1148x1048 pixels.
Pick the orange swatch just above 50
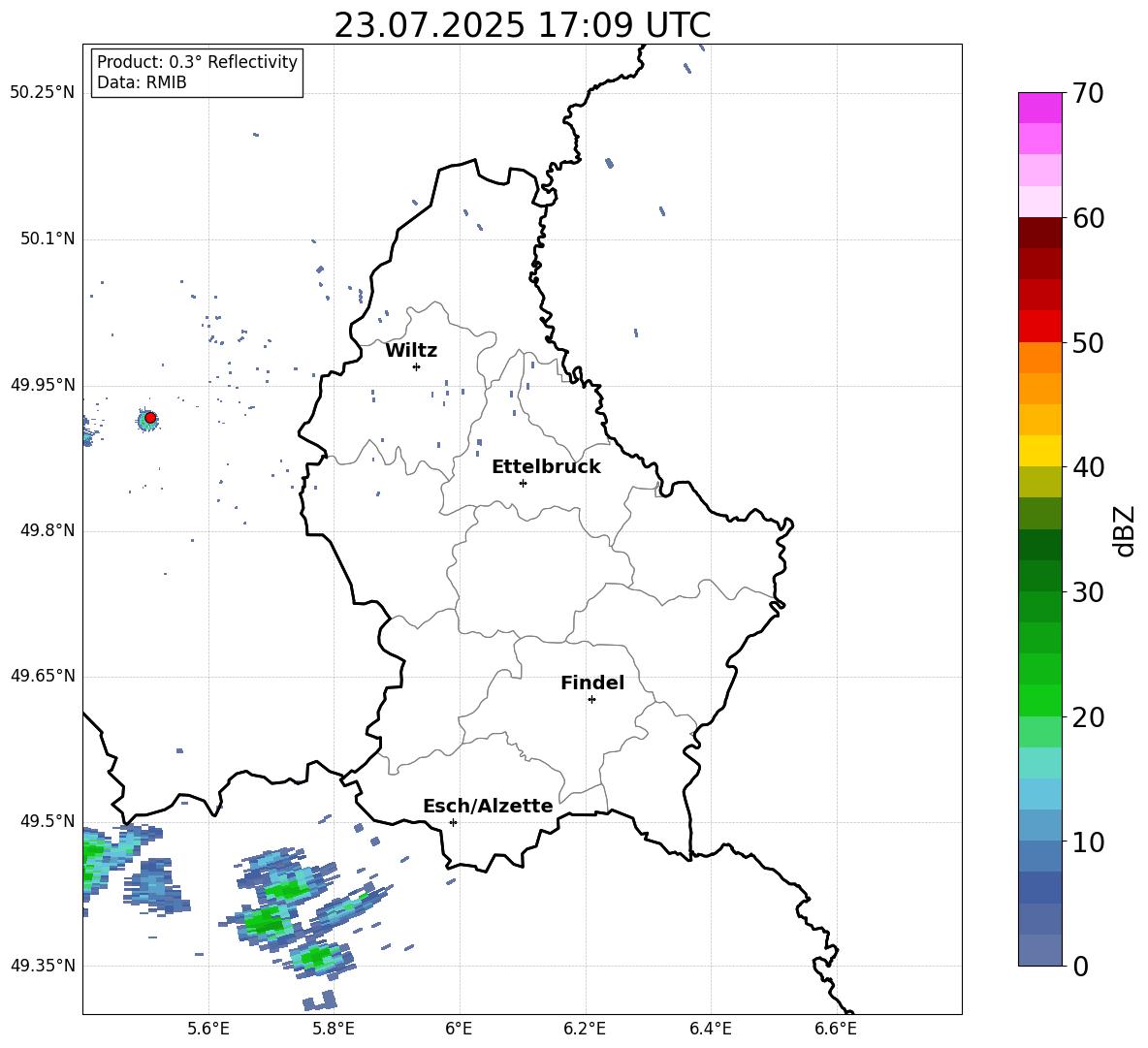pyautogui.click(x=1039, y=358)
